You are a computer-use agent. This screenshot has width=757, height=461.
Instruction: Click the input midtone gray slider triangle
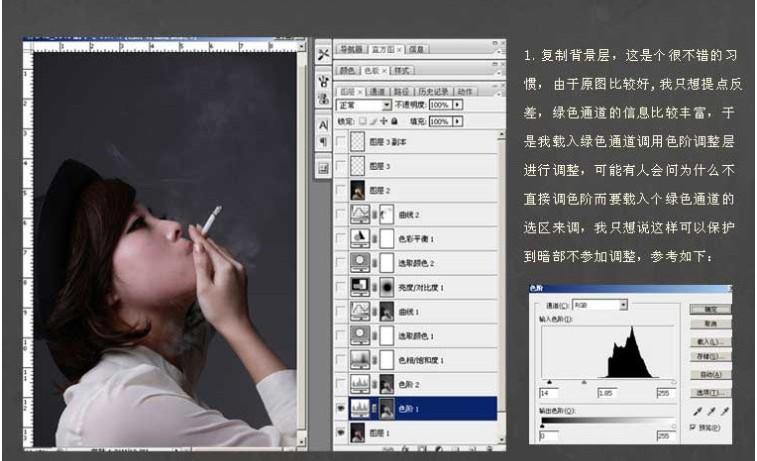coord(584,382)
